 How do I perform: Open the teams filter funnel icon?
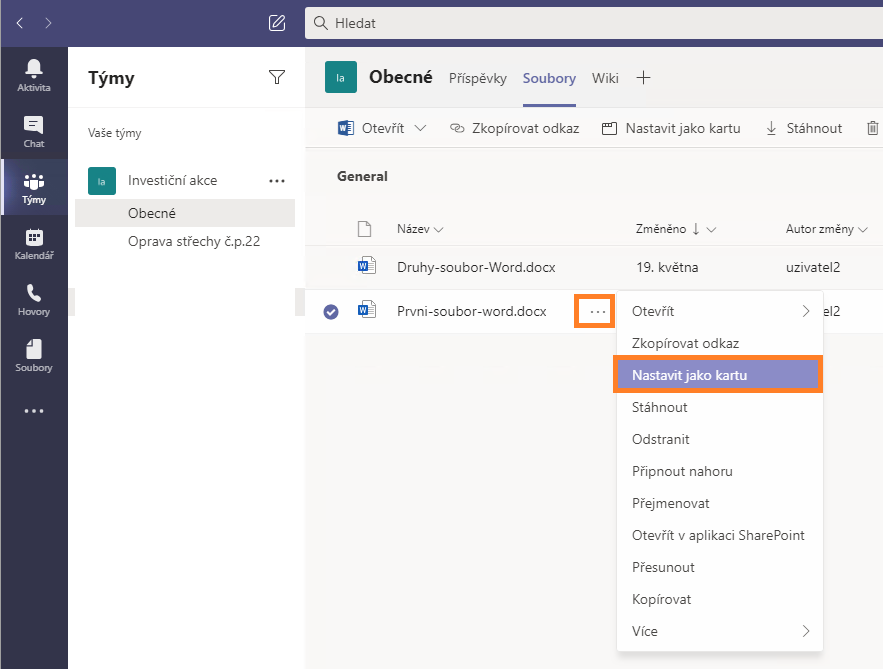[x=277, y=77]
